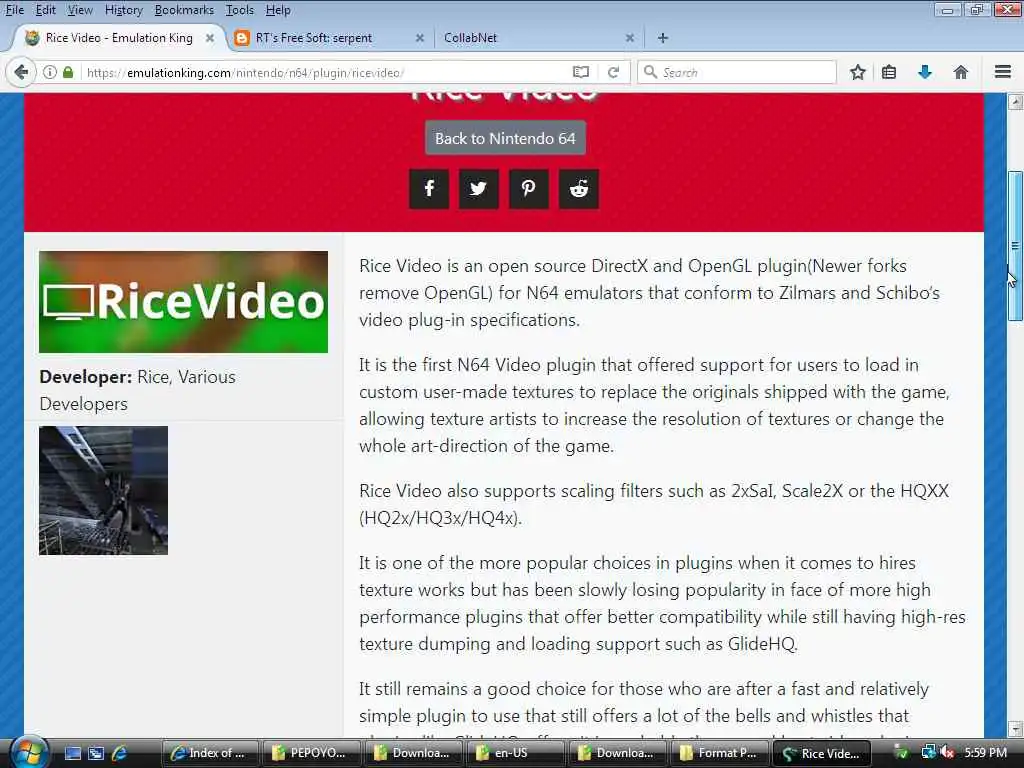Click the vertical scrollbar thumb
This screenshot has width=1024, height=768.
(x=1016, y=246)
